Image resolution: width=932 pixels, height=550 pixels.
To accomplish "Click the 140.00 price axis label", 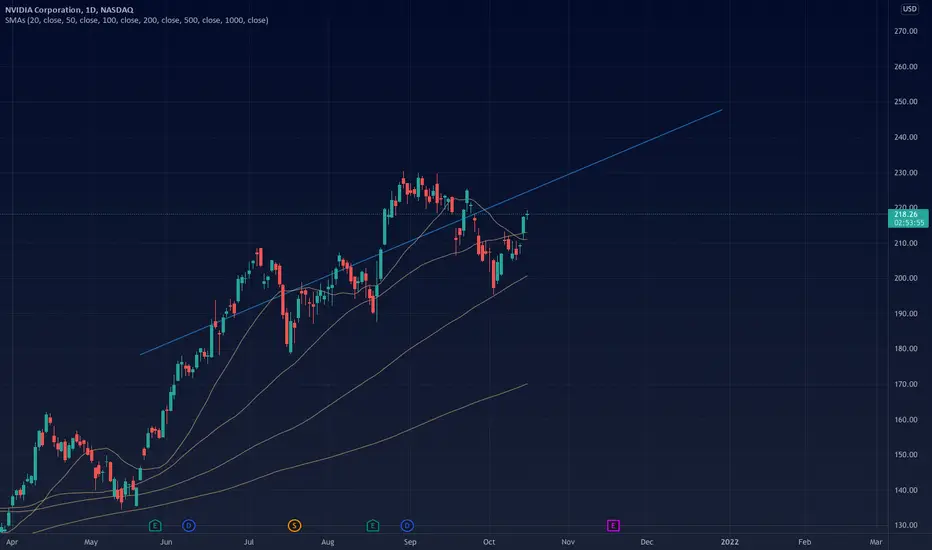I will pos(906,491).
